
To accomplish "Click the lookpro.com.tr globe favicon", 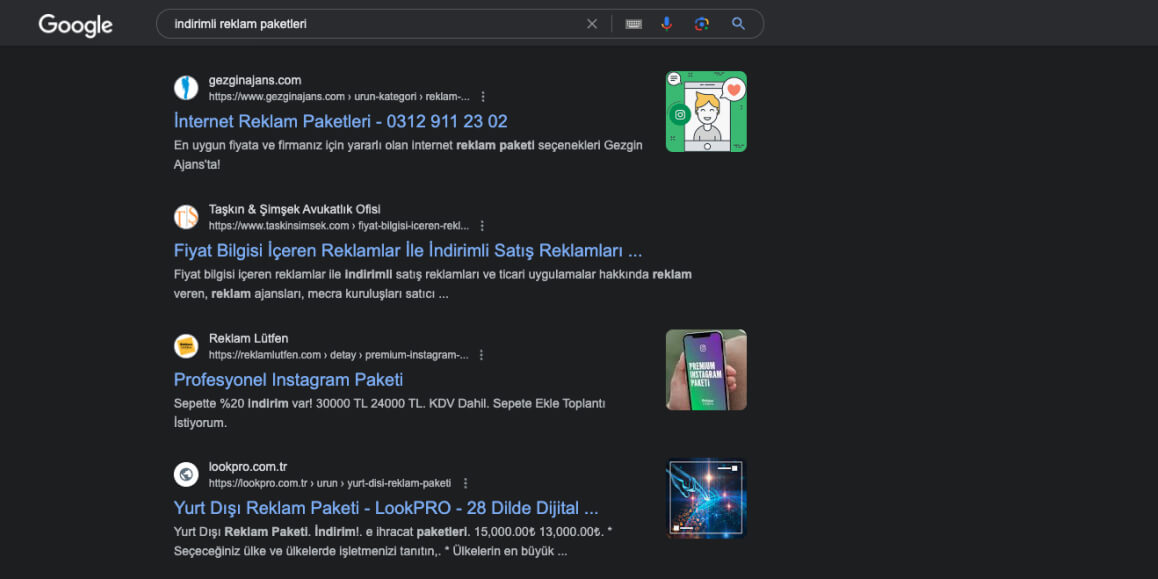I will (186, 474).
